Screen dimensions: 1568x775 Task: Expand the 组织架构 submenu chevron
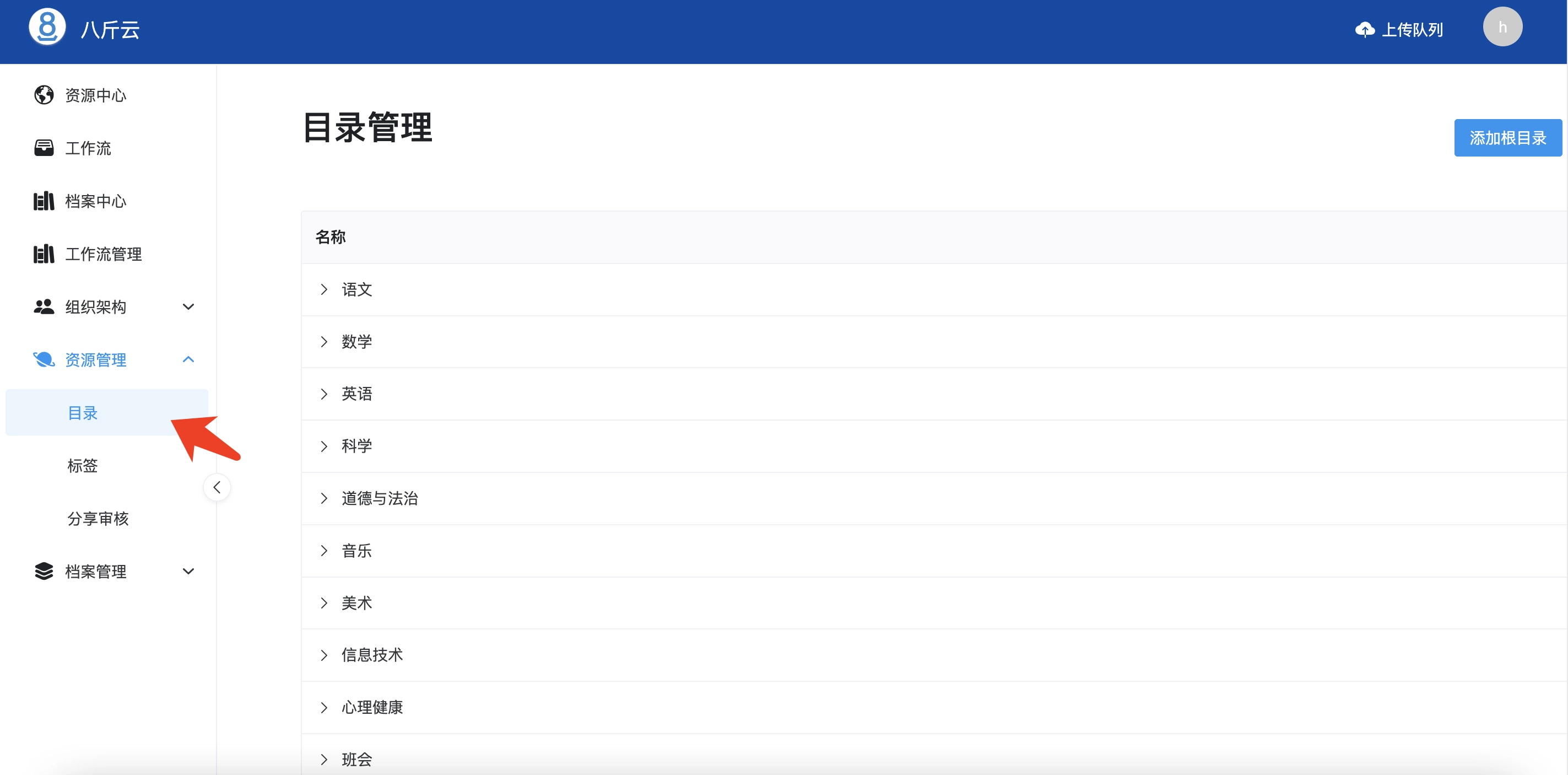tap(188, 307)
